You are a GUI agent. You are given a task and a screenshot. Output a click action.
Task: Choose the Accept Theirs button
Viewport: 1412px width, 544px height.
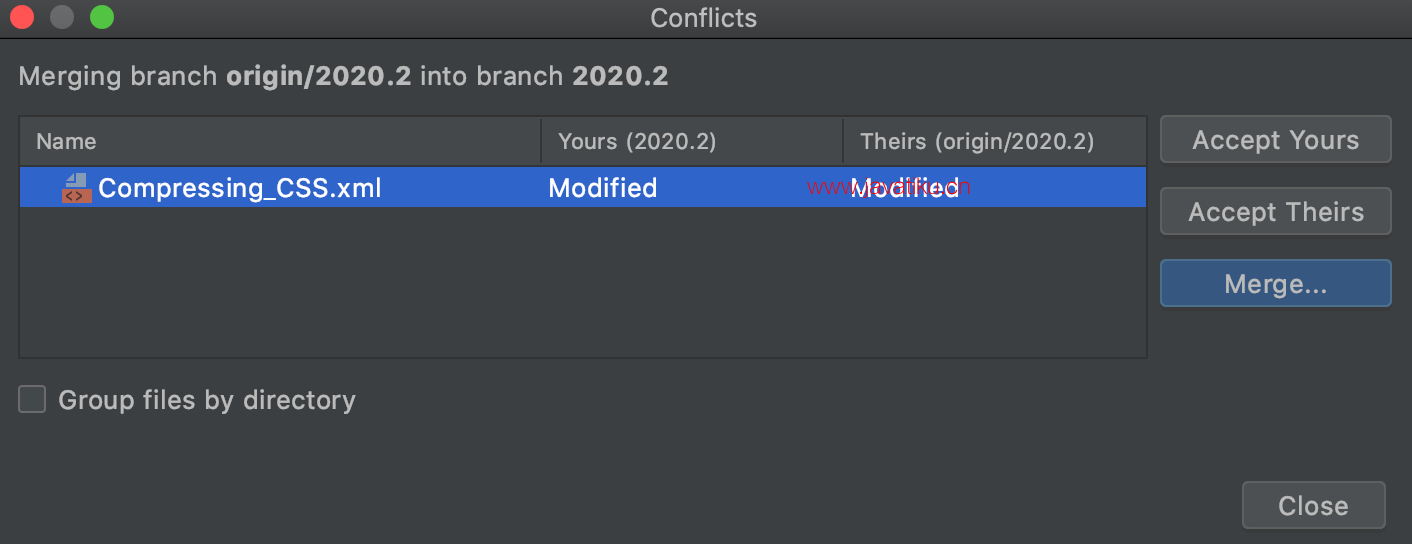pos(1275,212)
